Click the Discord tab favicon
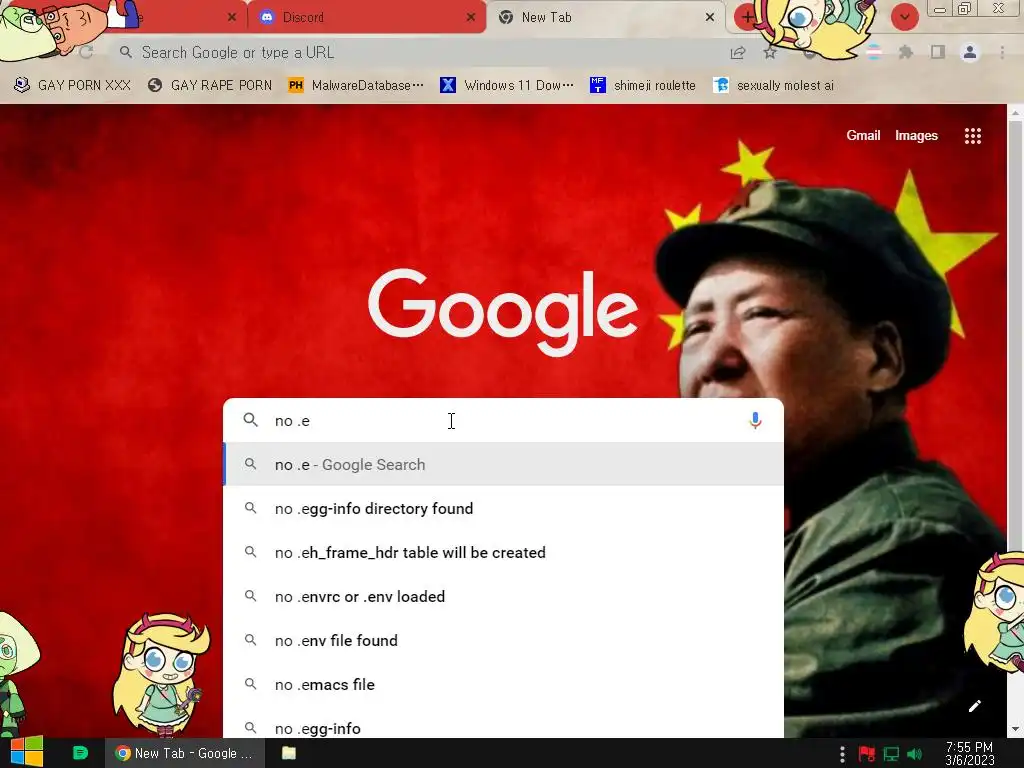 click(x=267, y=18)
